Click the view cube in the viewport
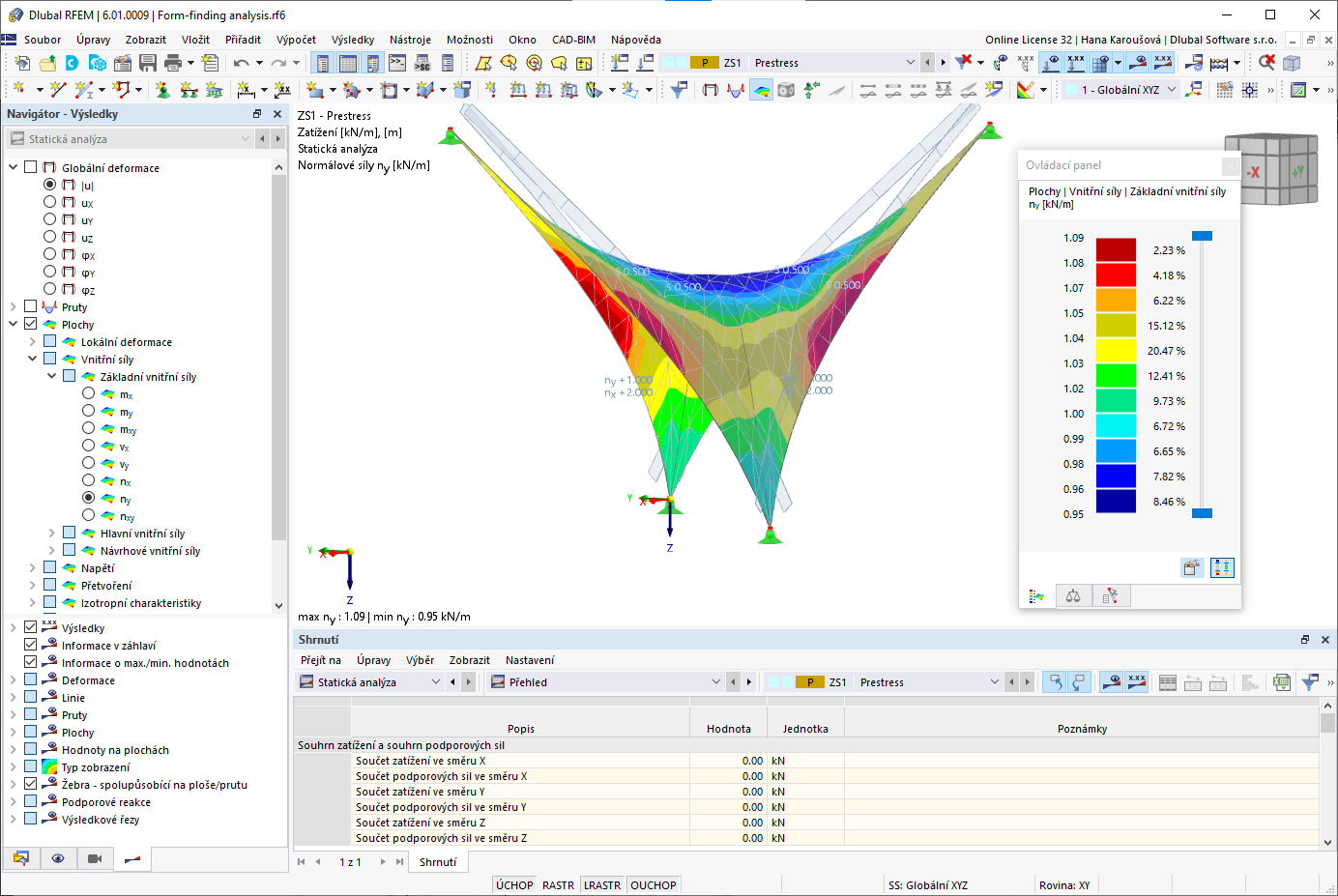Screen dimensions: 1338x896 click(1270, 169)
